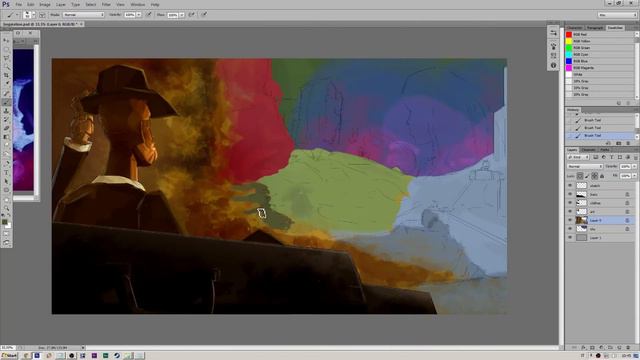Hide the lines layer
Image resolution: width=640 pixels, height=360 pixels.
(570, 194)
